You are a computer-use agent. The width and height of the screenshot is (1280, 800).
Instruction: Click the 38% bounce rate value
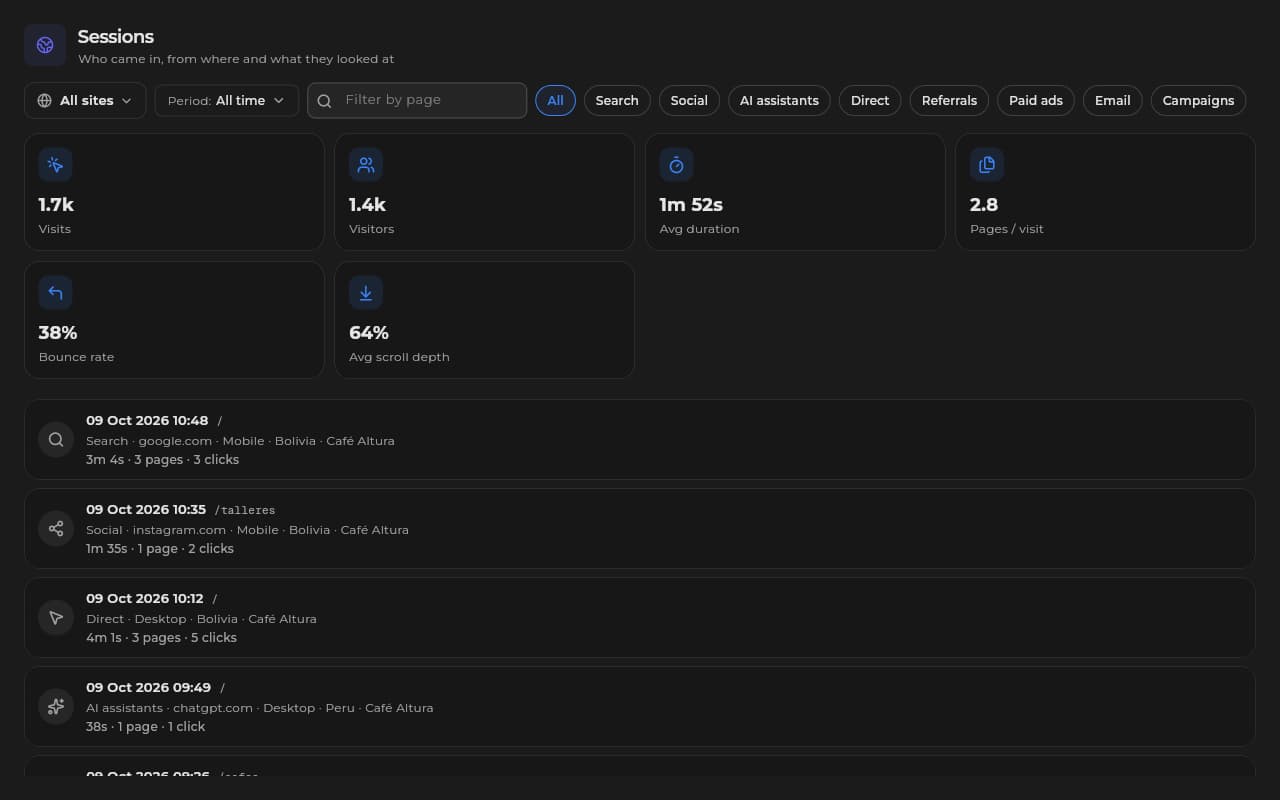pos(58,332)
